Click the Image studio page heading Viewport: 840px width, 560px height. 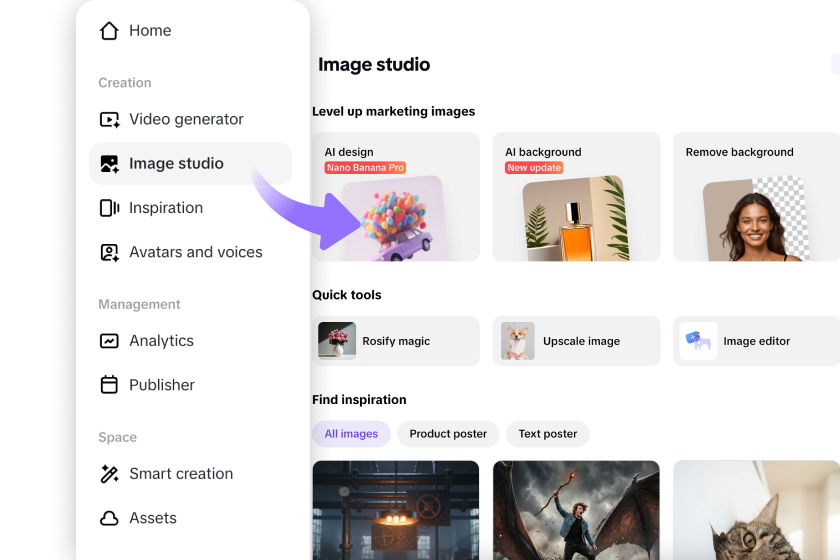point(374,64)
